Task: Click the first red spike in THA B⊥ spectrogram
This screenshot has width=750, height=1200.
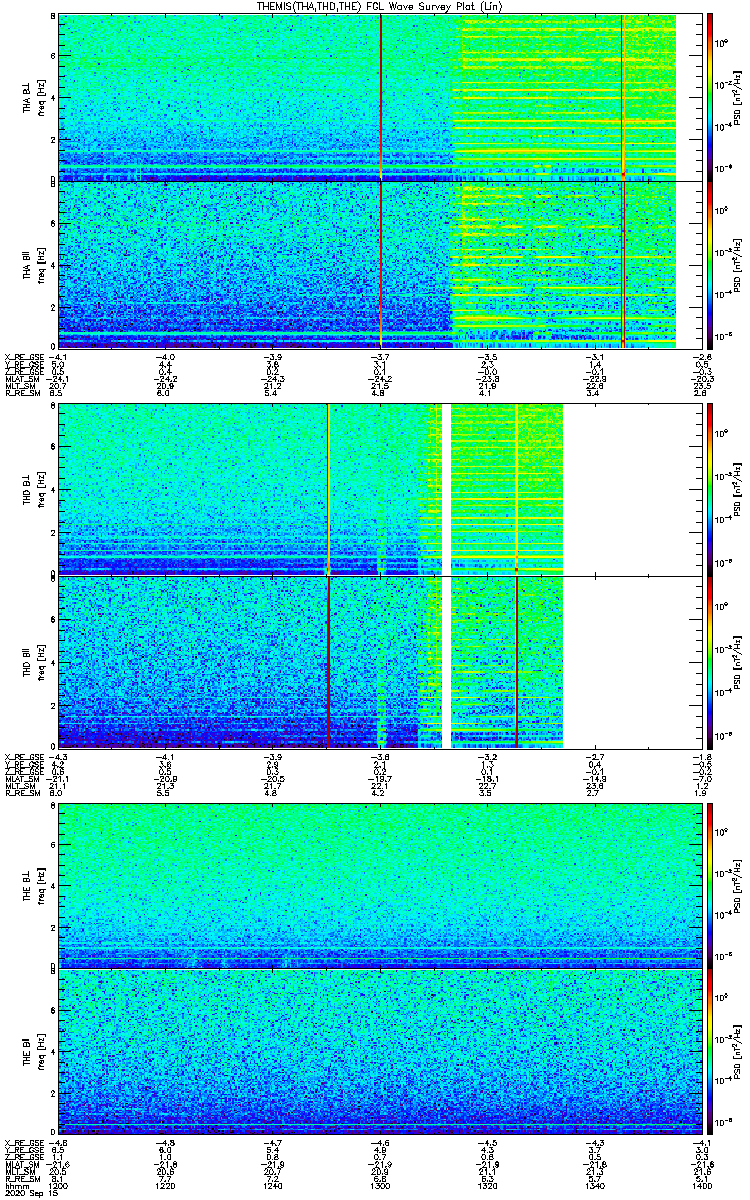Action: point(381,97)
